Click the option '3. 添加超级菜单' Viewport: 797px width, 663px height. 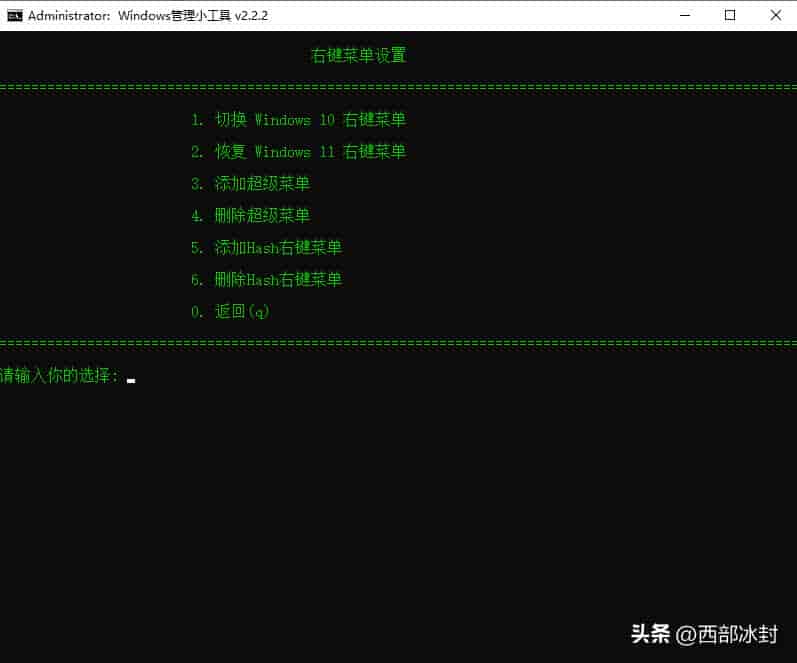coord(250,184)
